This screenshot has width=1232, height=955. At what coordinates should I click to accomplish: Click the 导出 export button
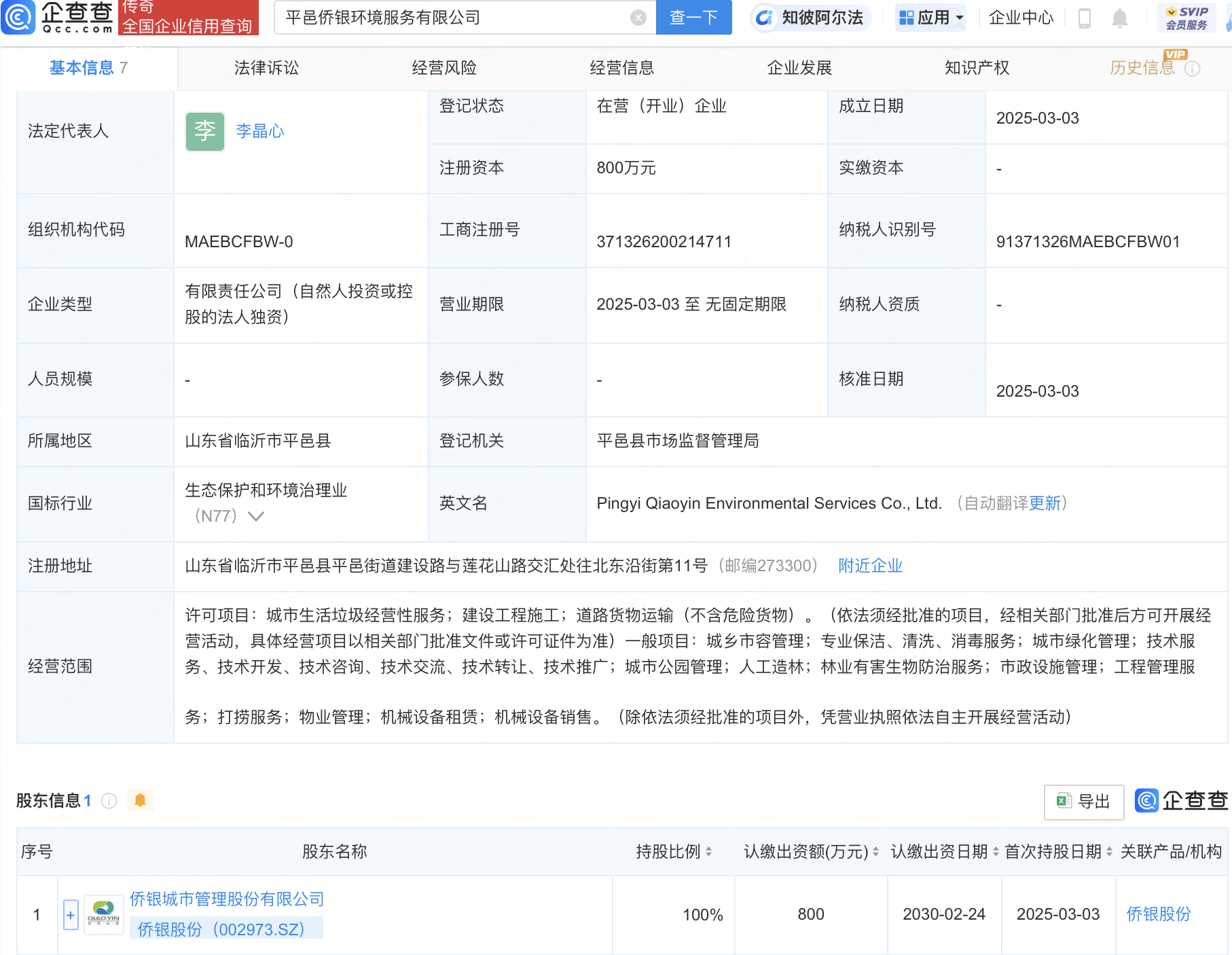[1084, 801]
